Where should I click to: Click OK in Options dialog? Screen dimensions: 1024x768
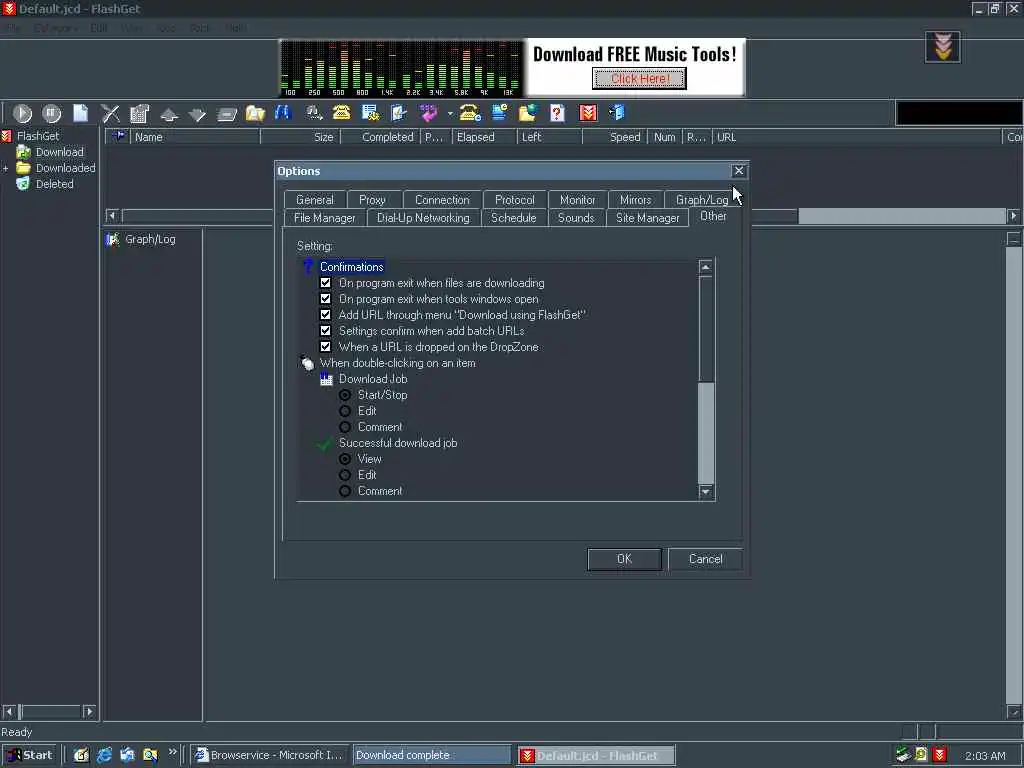coord(624,559)
